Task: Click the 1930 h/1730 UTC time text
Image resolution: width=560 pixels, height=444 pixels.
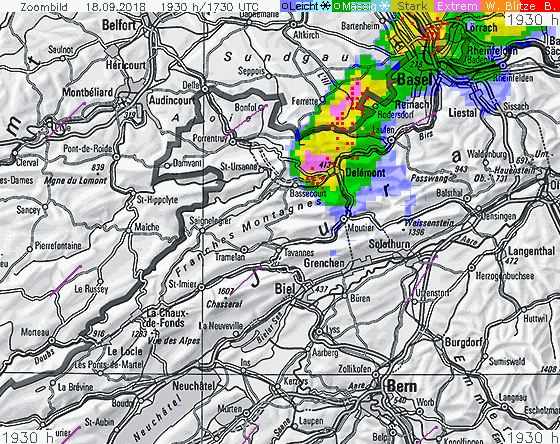Action: [x=209, y=7]
